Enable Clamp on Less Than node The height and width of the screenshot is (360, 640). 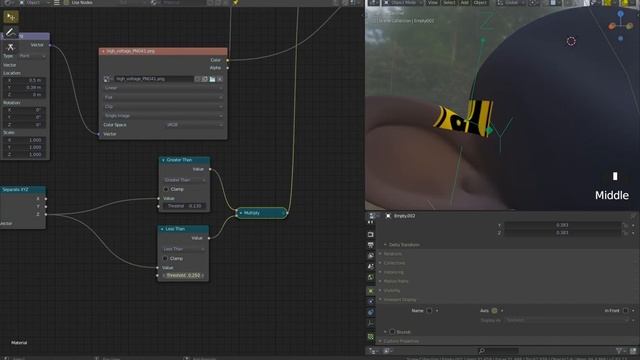coord(165,258)
